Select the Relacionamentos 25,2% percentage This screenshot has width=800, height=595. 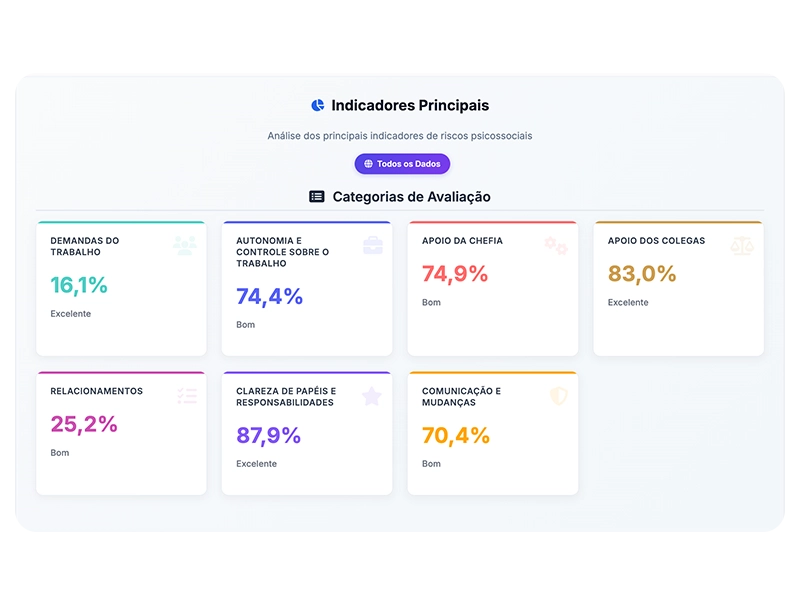coord(84,424)
